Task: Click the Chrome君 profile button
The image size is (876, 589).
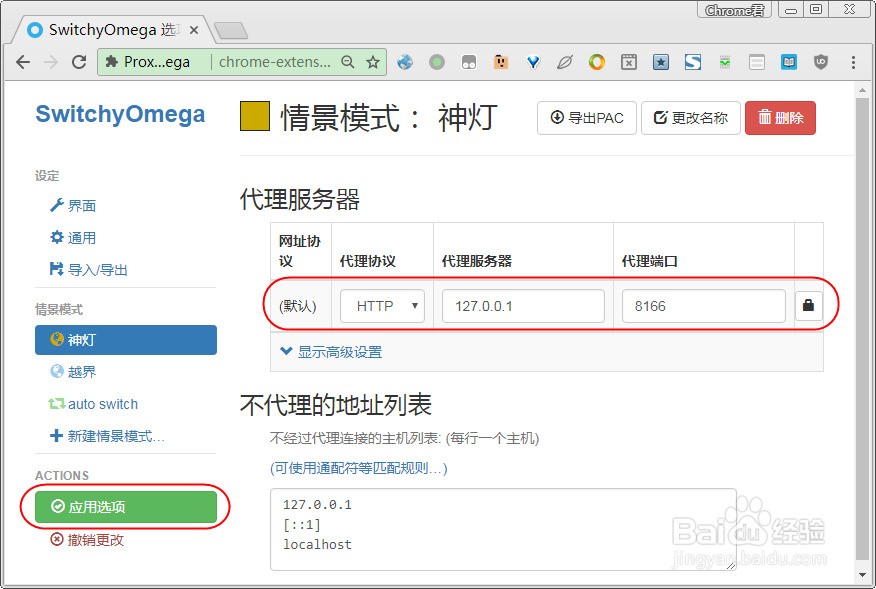Action: coord(734,10)
